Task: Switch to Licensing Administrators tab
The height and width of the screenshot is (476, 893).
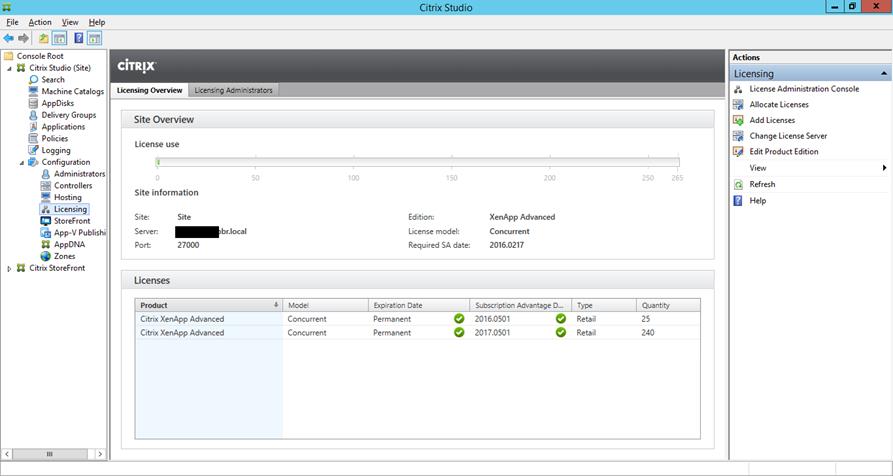Action: pos(234,90)
